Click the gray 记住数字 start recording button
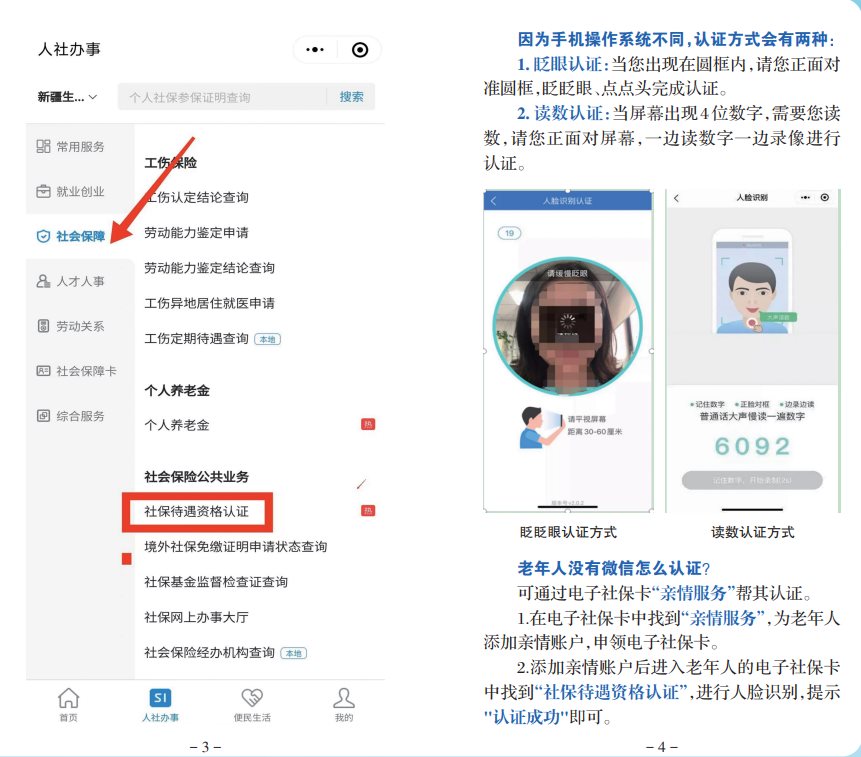The image size is (861, 757). [752, 480]
